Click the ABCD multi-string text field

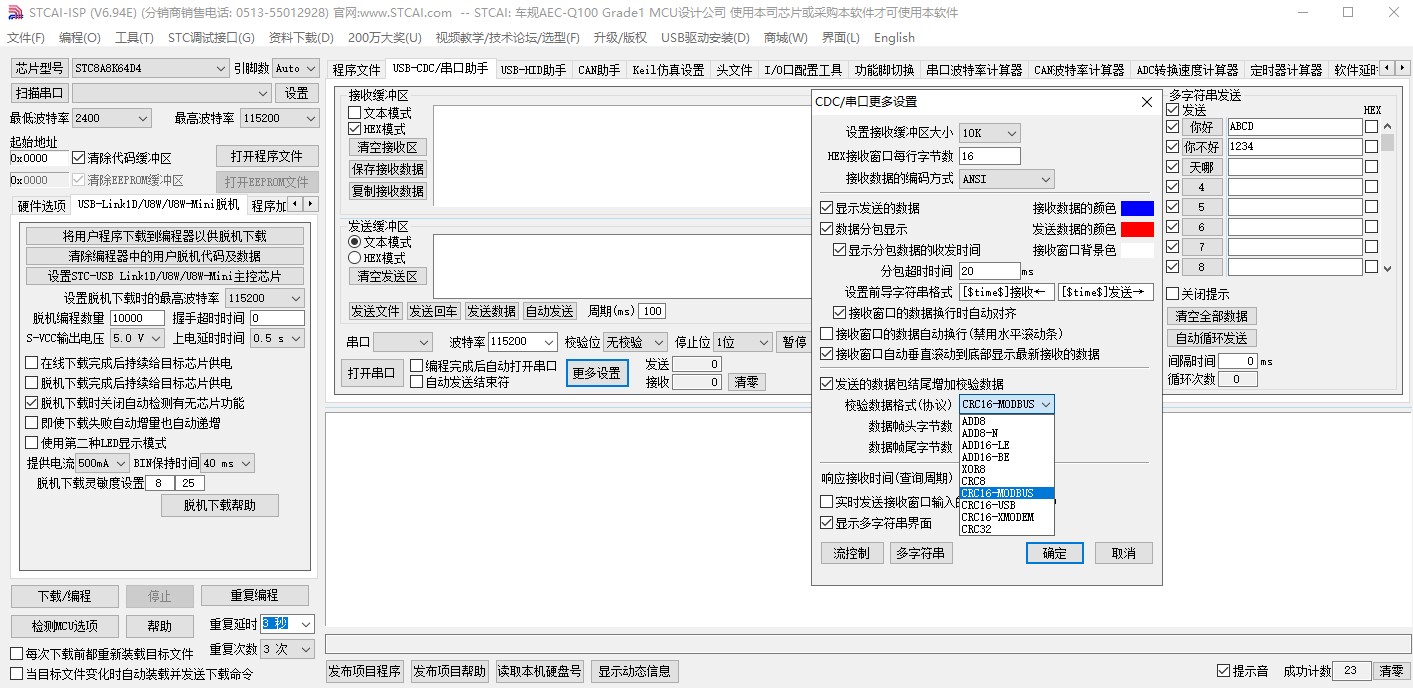click(x=1295, y=127)
